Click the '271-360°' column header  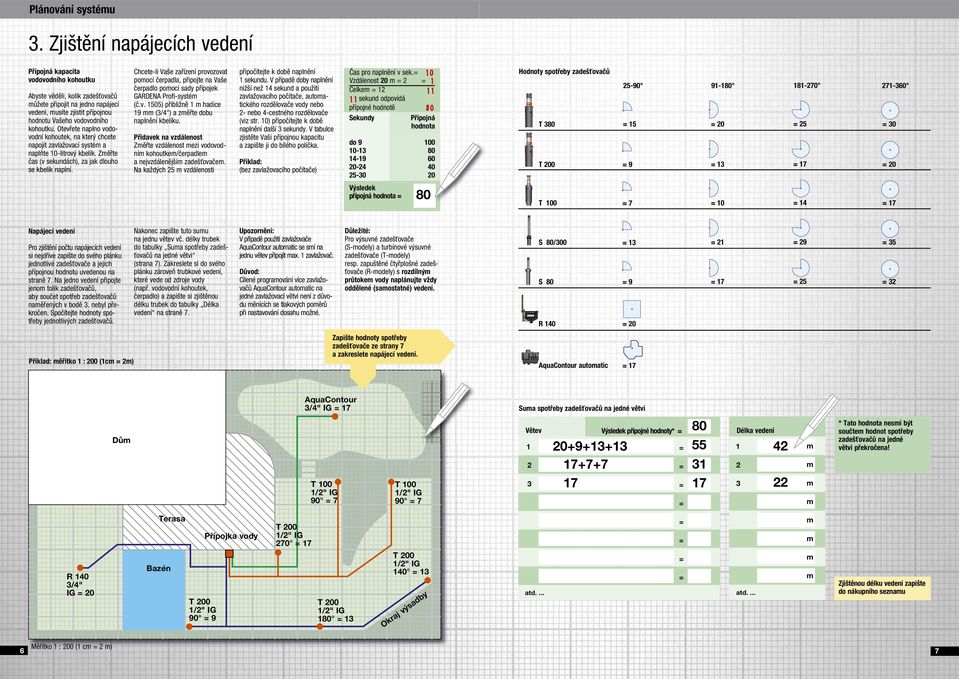pyautogui.click(x=895, y=86)
